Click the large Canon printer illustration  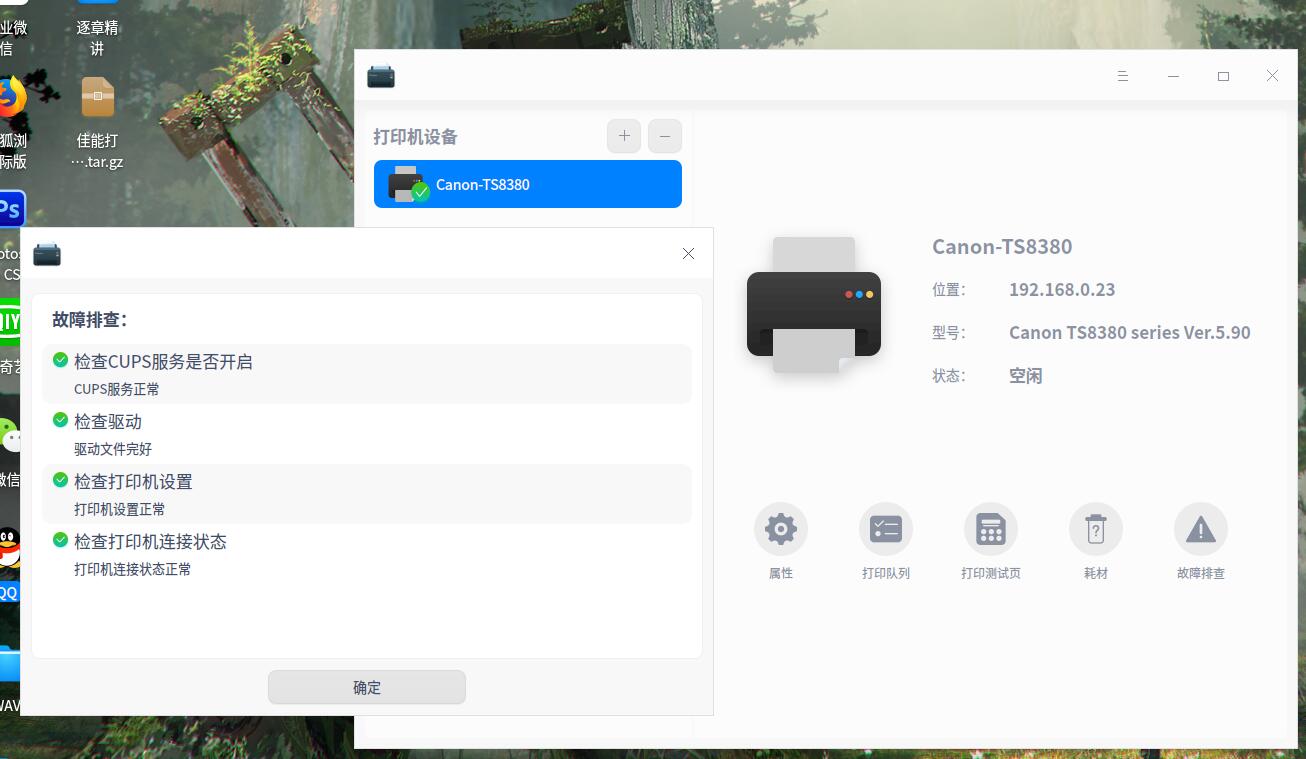(814, 305)
